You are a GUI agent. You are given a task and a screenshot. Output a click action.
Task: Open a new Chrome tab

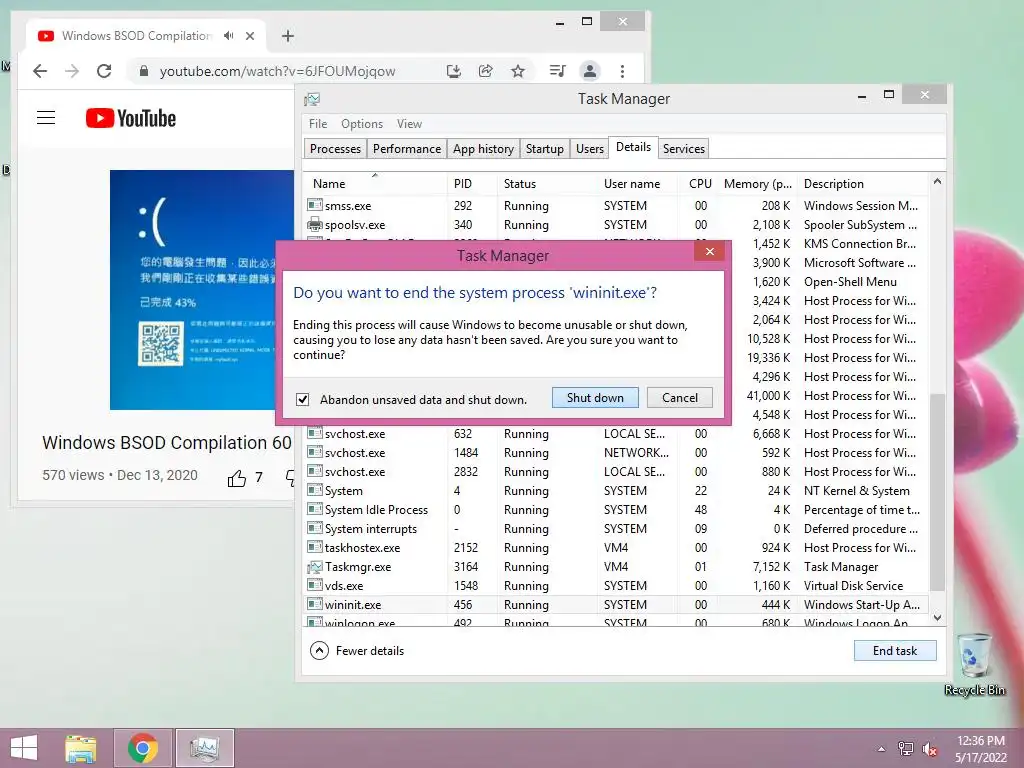(288, 36)
